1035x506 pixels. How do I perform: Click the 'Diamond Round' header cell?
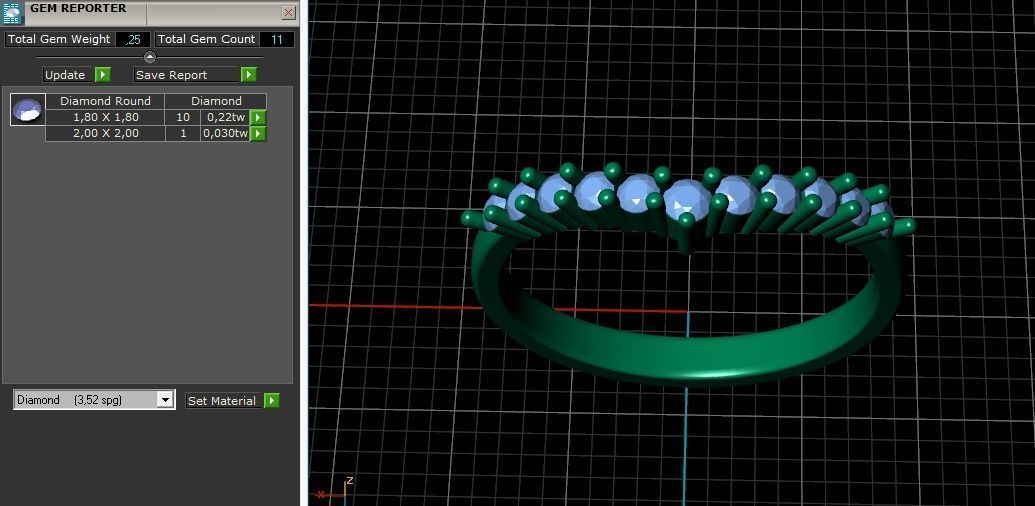(x=105, y=101)
